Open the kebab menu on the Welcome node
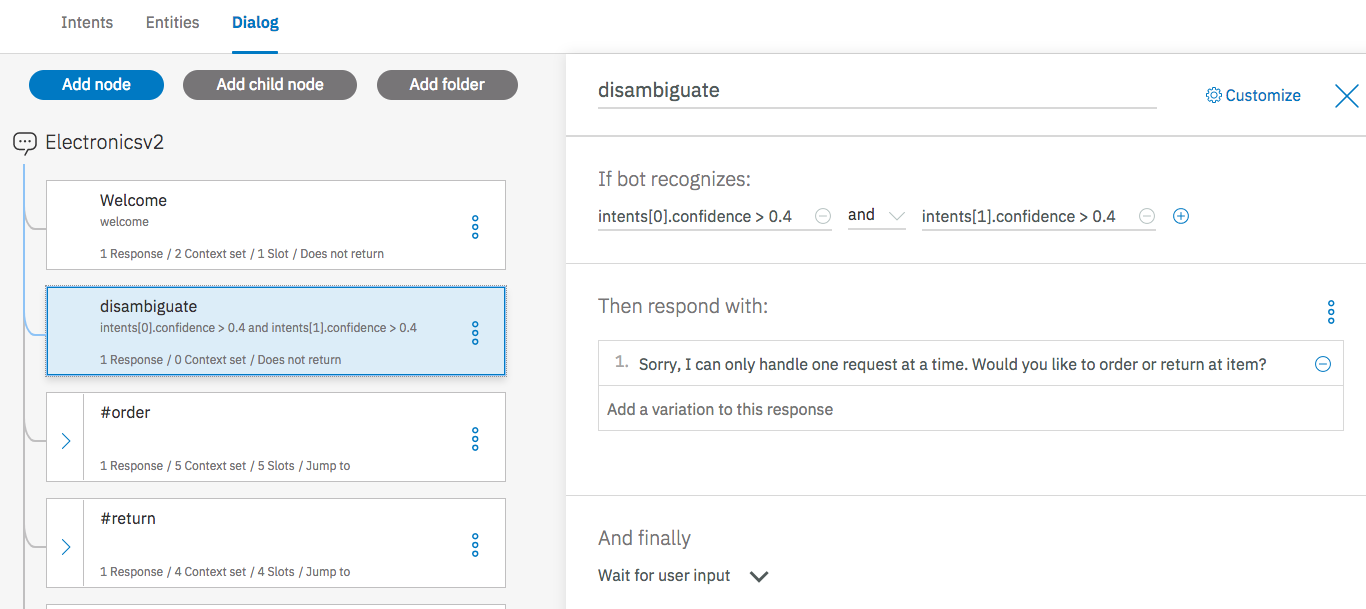 coord(474,225)
